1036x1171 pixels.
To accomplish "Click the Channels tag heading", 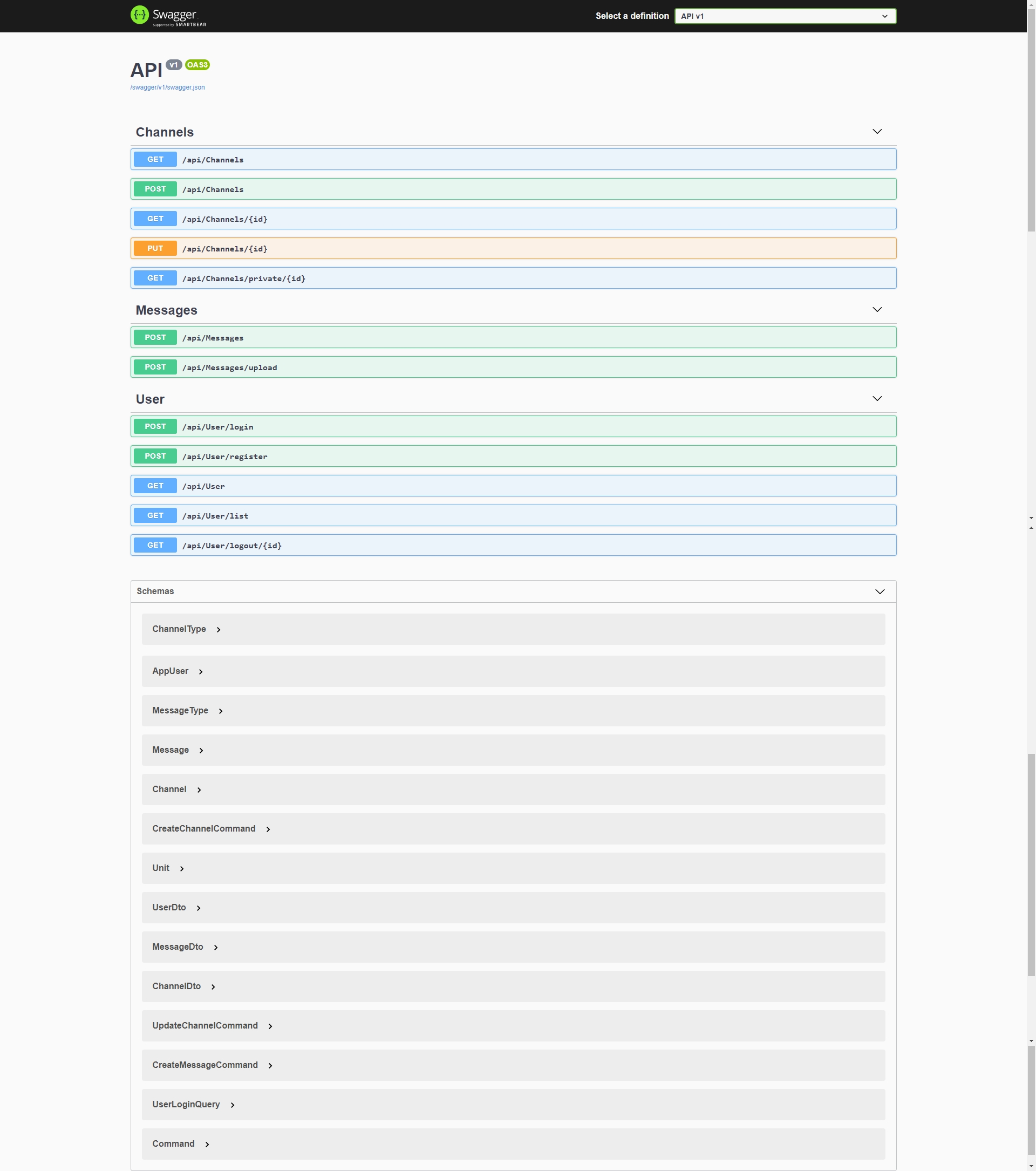I will (165, 132).
